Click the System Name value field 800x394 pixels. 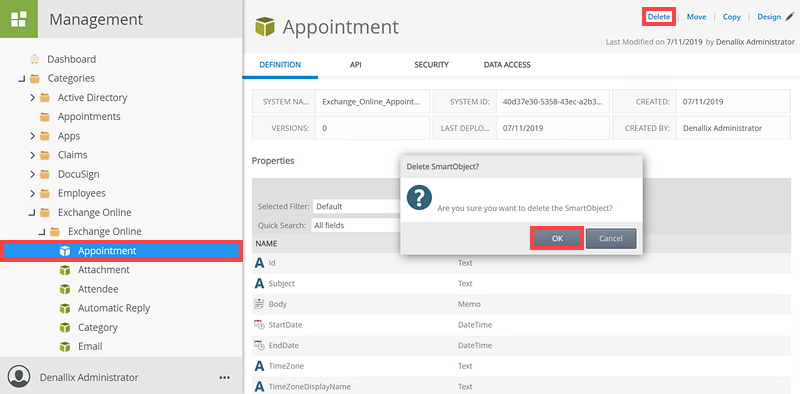click(x=372, y=102)
